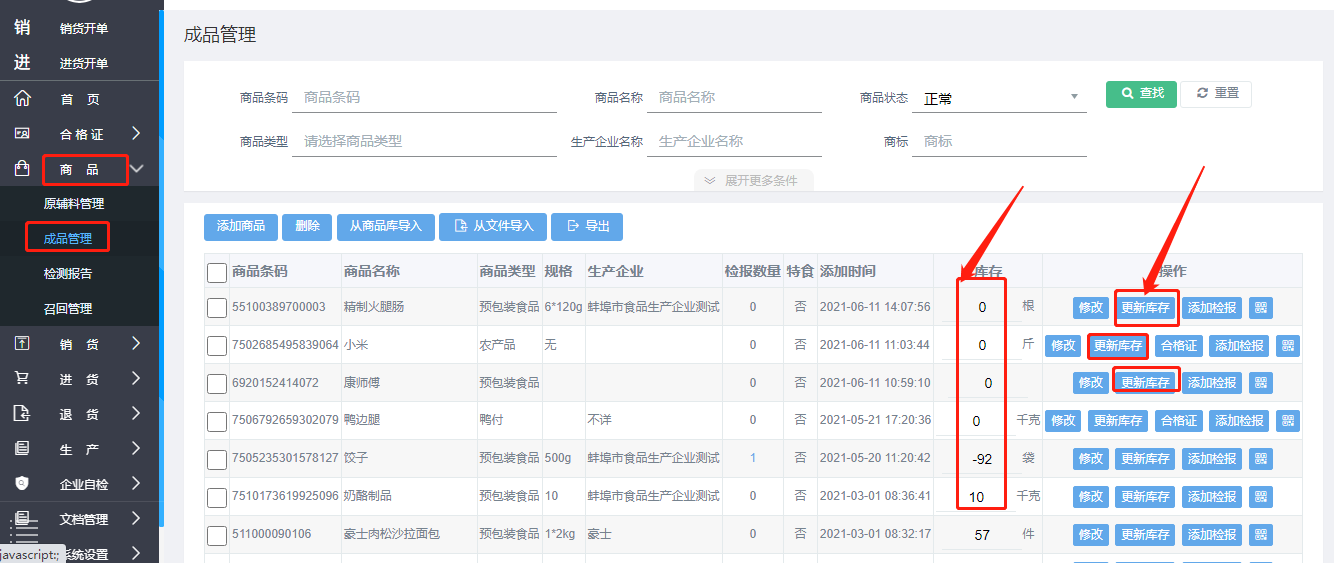Click the shield icon beside 企业自检
Screen dimensions: 1334x563
coord(22,484)
